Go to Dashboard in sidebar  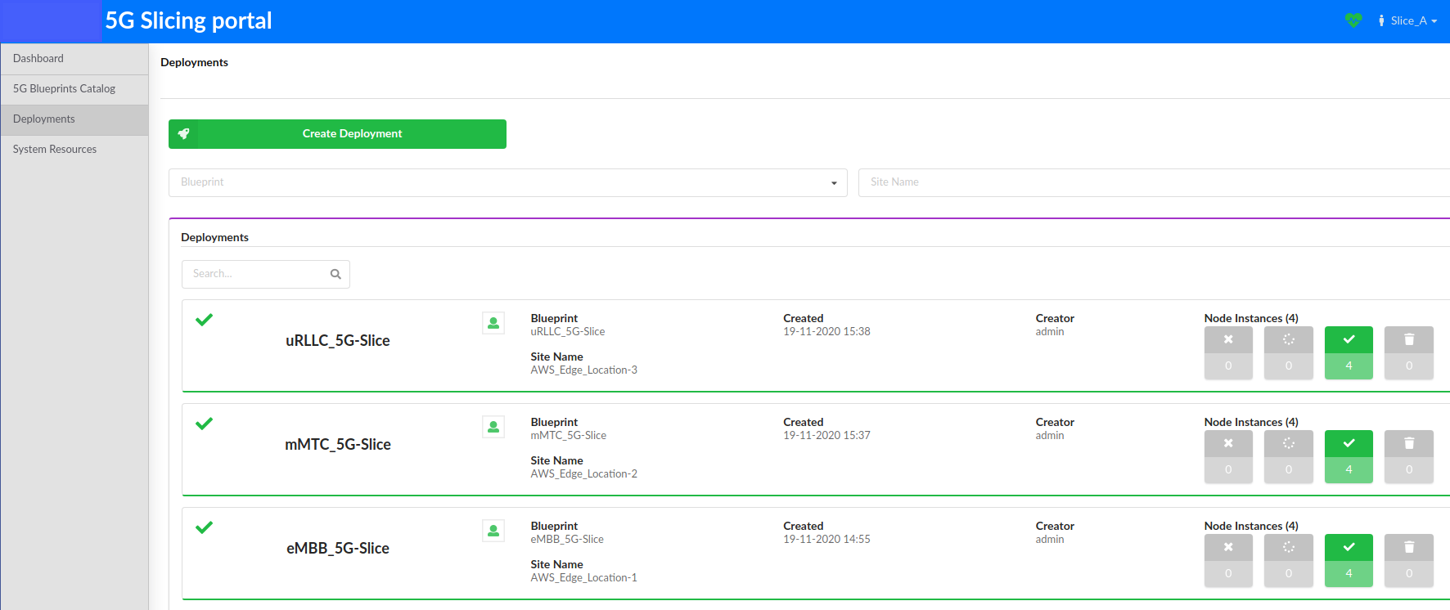[x=74, y=59]
